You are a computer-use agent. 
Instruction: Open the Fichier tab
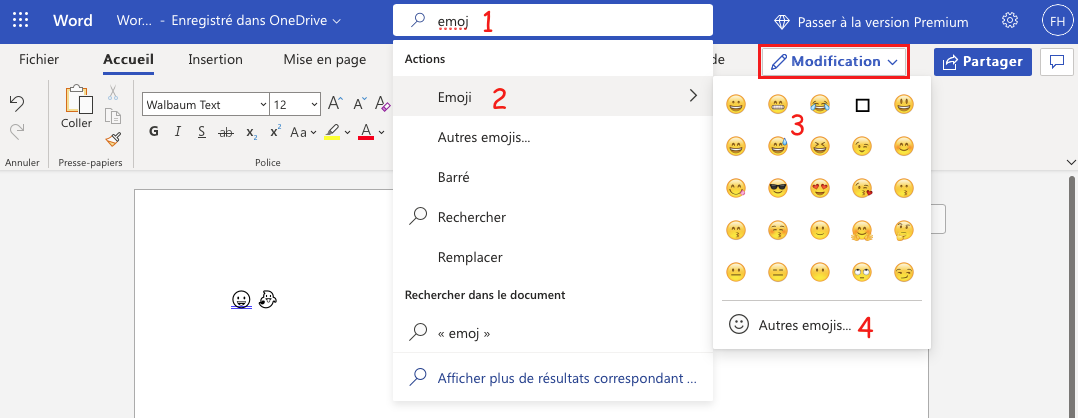(x=39, y=60)
